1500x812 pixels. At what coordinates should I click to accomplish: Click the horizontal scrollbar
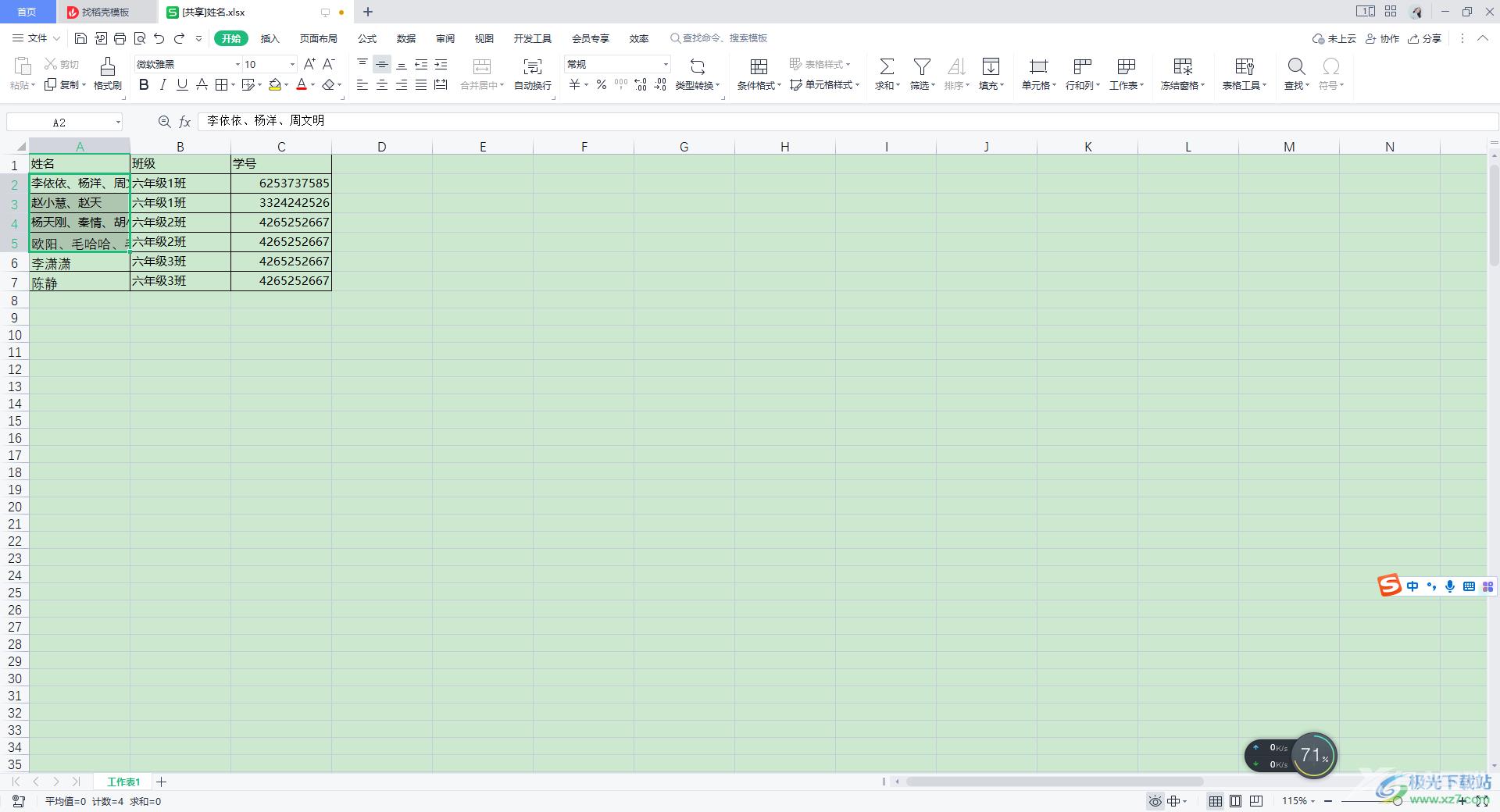(1055, 782)
